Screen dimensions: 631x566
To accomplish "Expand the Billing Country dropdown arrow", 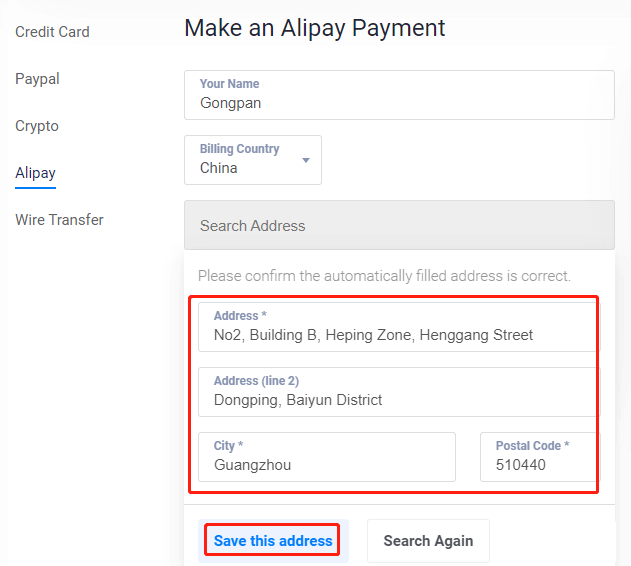I will 306,160.
